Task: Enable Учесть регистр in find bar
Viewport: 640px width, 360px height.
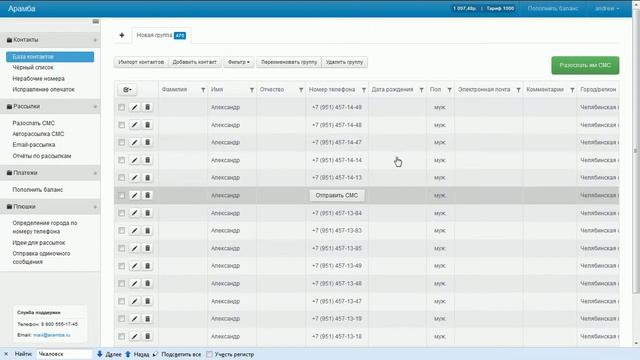Action: [x=209, y=354]
